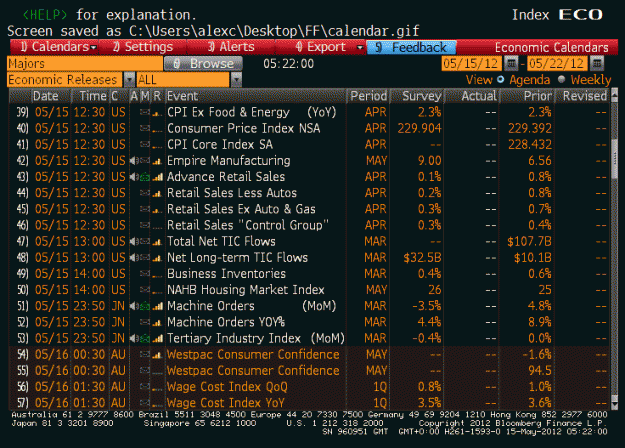Image resolution: width=625 pixels, height=448 pixels.
Task: Click envelope icon on Business Inventories row
Action: click(145, 274)
